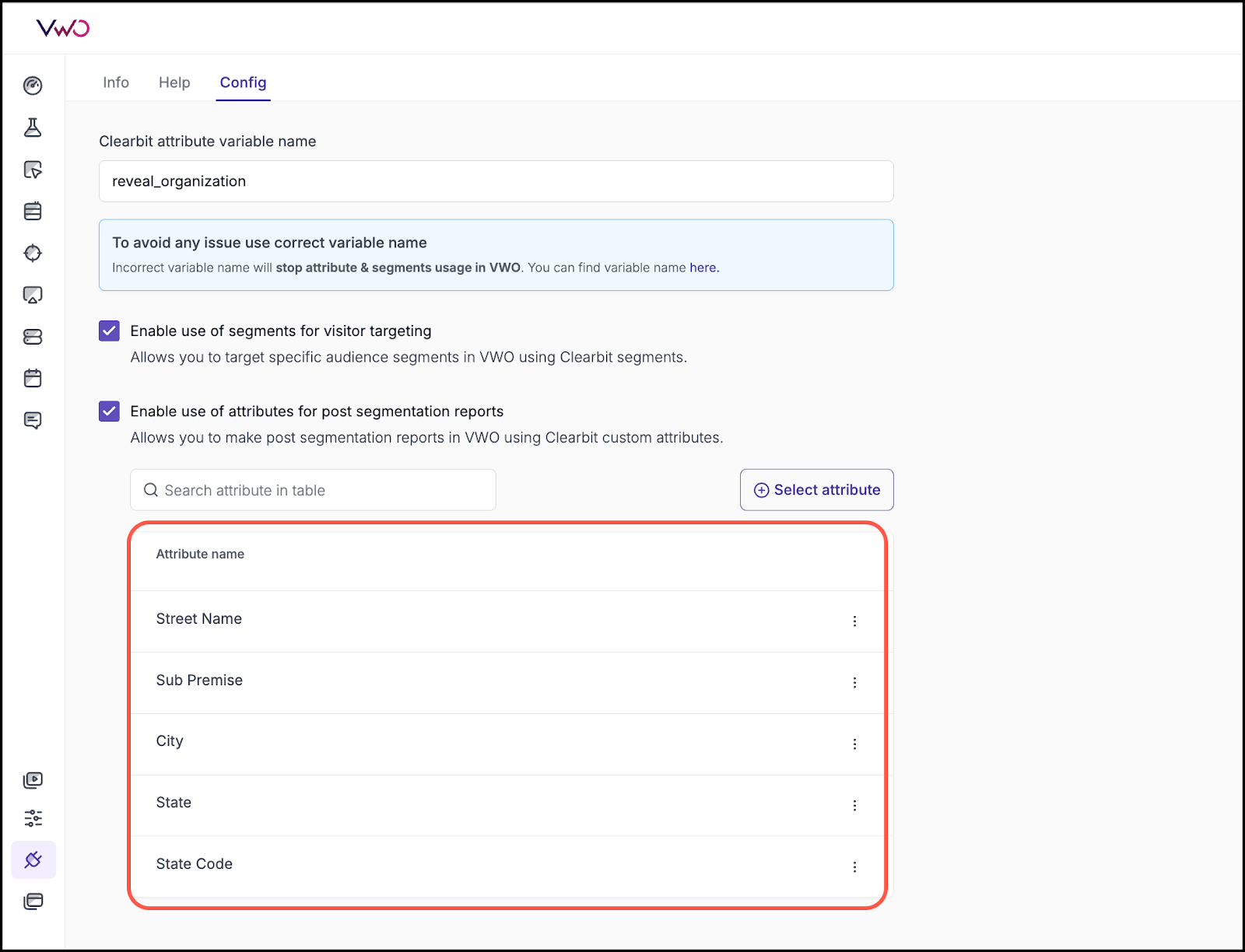Open the three-dot menu for State Code
The width and height of the screenshot is (1245, 952).
click(854, 866)
